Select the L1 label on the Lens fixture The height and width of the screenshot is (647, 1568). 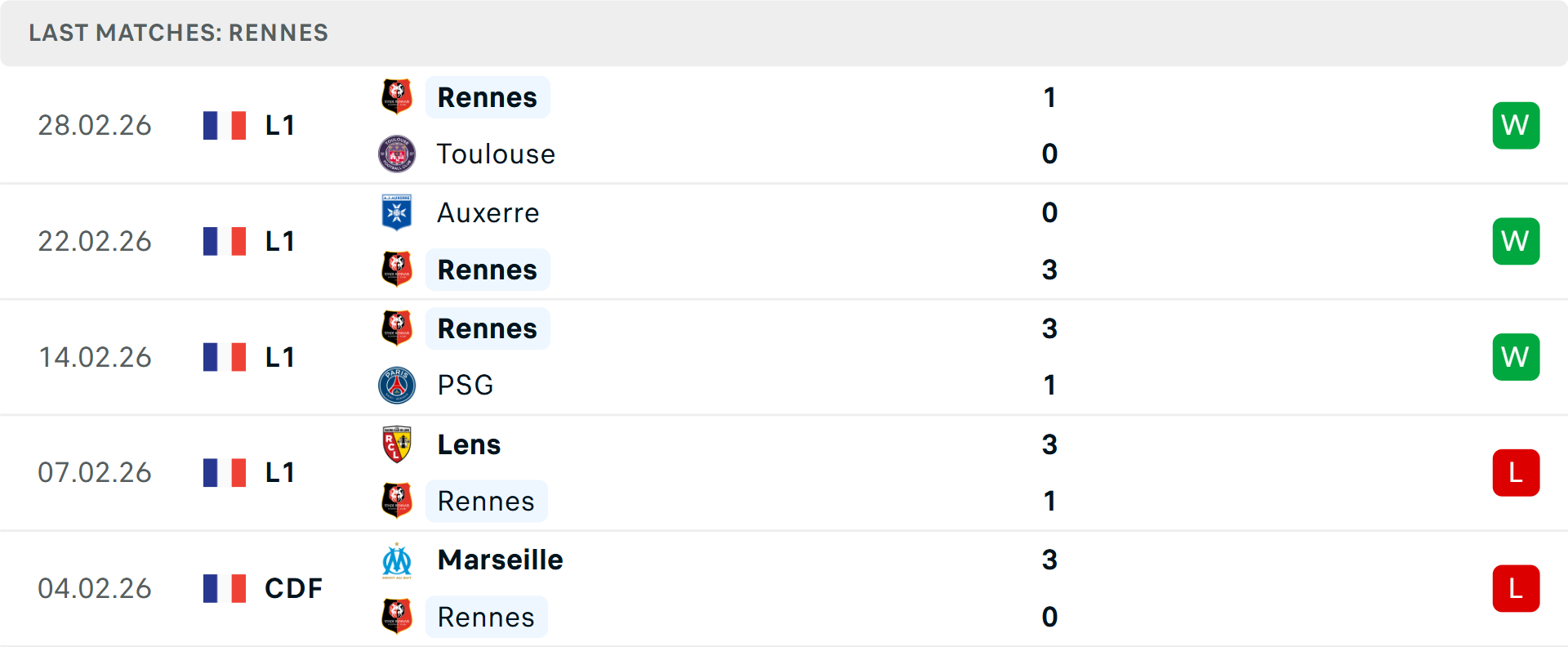point(279,472)
